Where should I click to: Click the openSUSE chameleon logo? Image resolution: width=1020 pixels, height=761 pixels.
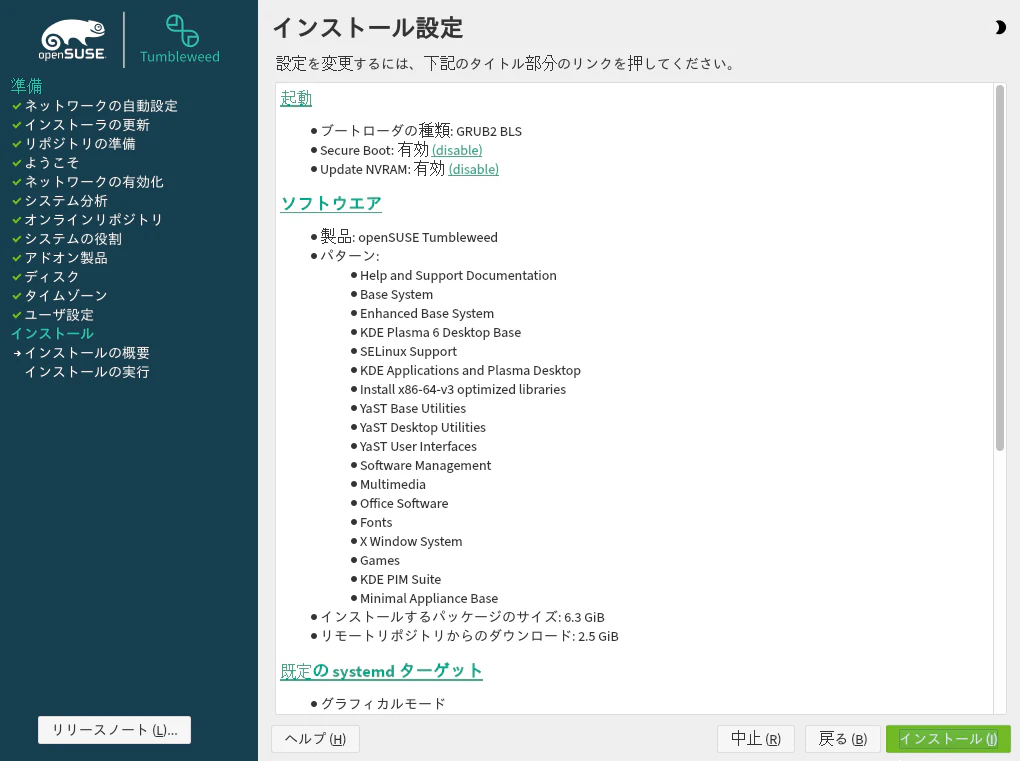(72, 40)
